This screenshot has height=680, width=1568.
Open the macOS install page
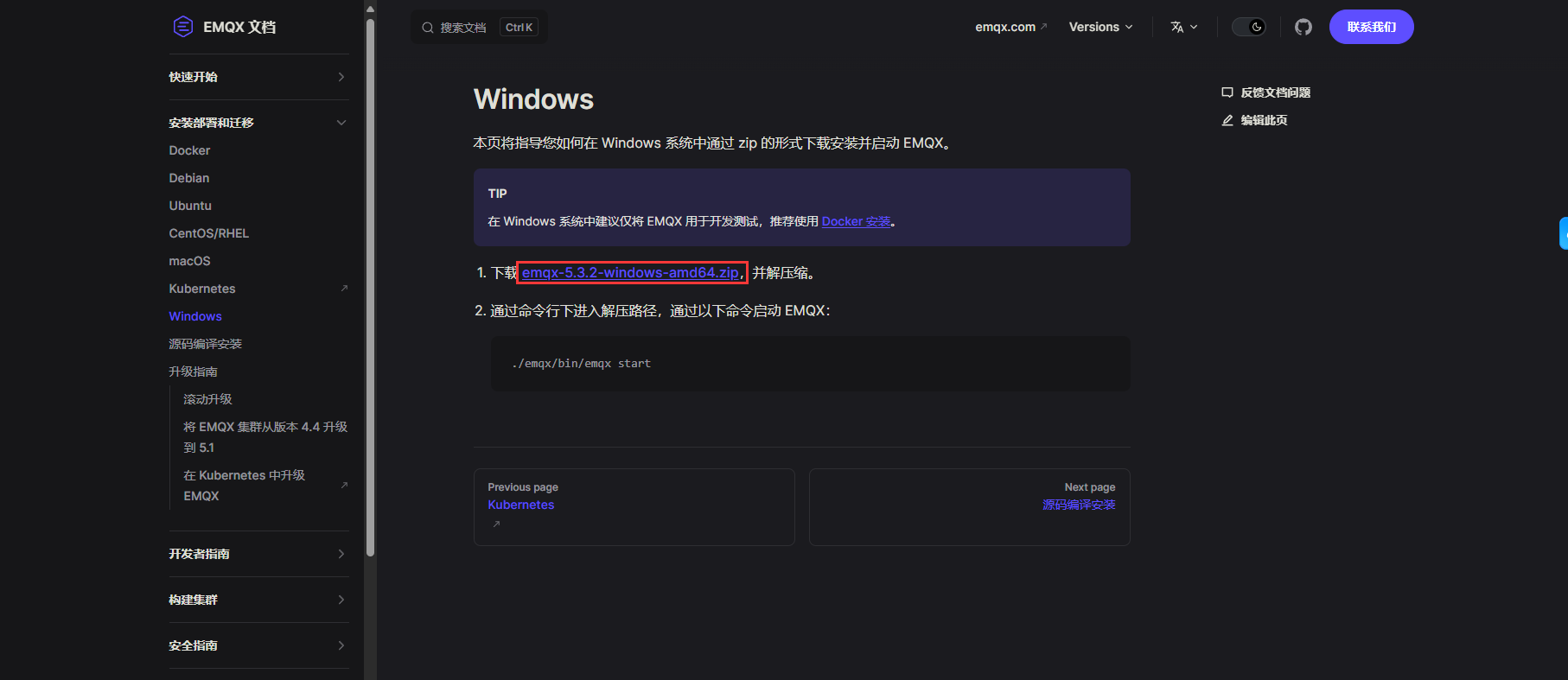coord(189,261)
